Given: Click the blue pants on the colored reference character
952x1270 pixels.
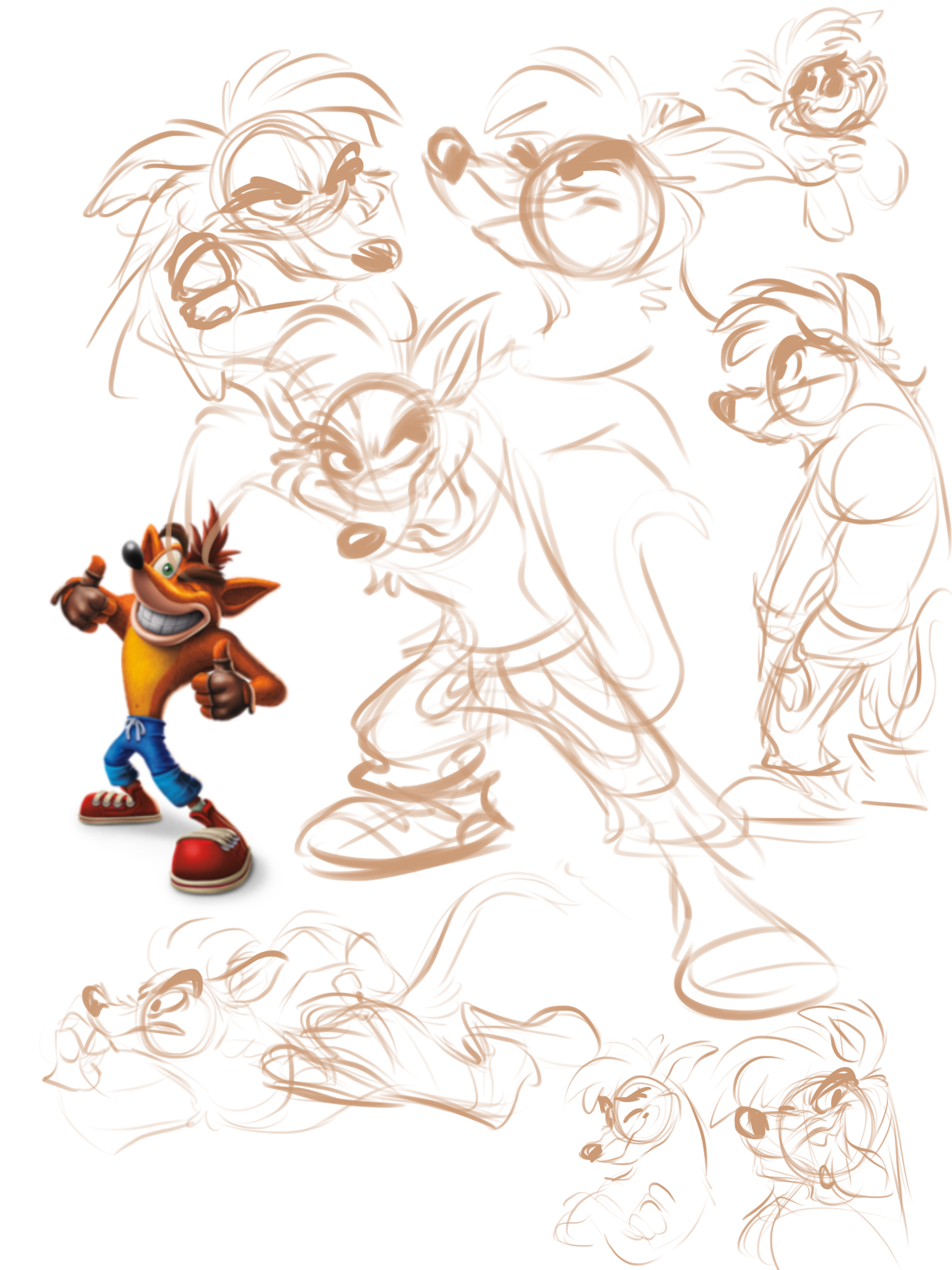Looking at the screenshot, I should click(152, 760).
